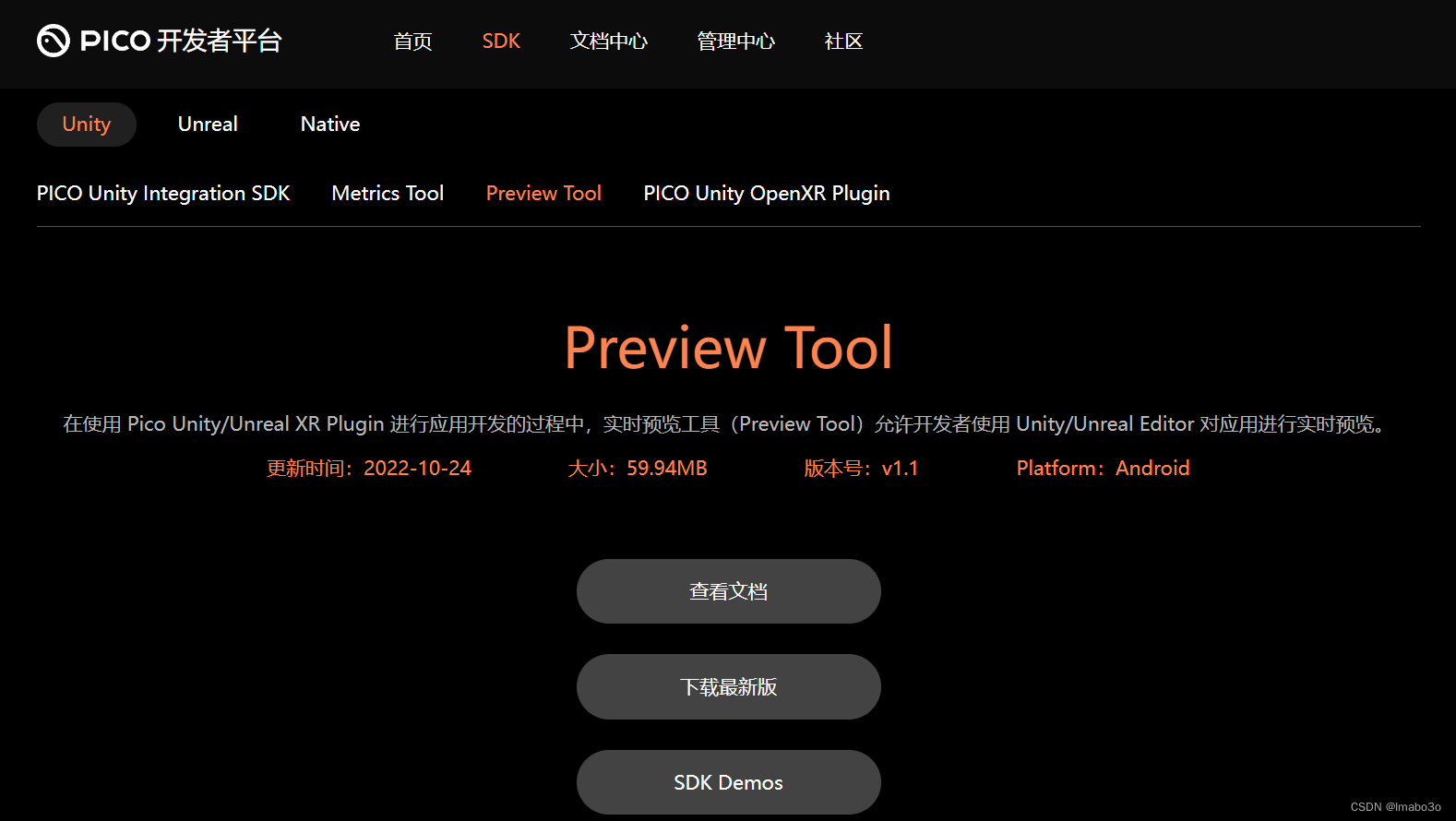
Task: Click the Preview Tool heading
Action: click(x=729, y=348)
